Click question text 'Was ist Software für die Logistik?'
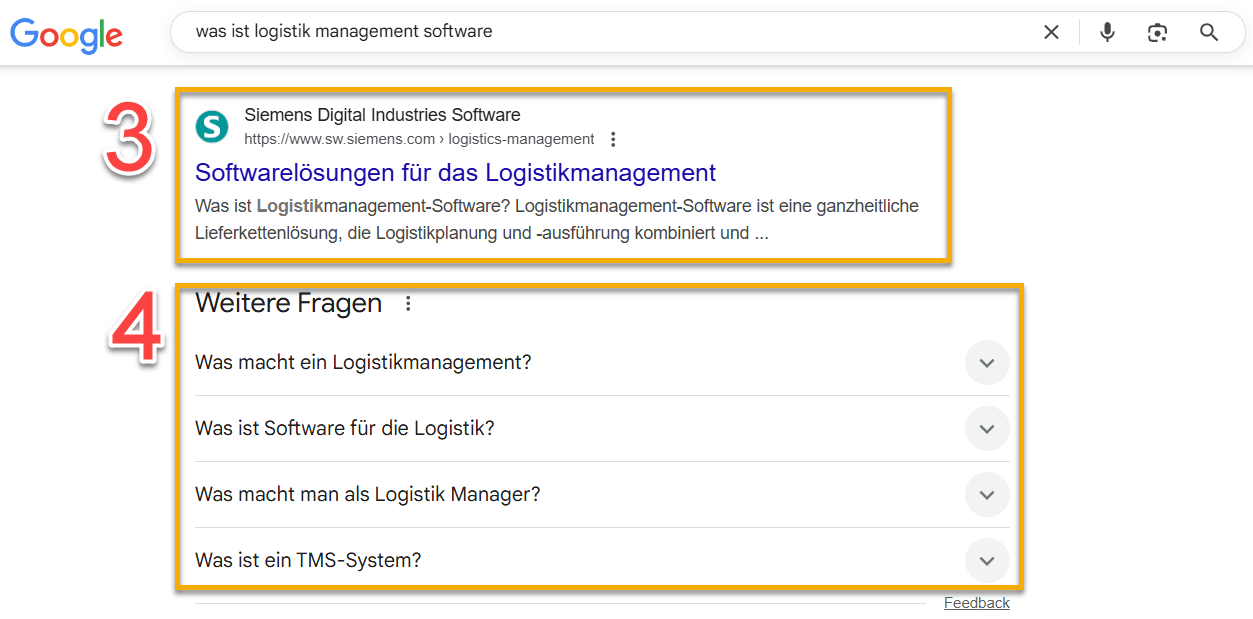1253x619 pixels. (345, 428)
